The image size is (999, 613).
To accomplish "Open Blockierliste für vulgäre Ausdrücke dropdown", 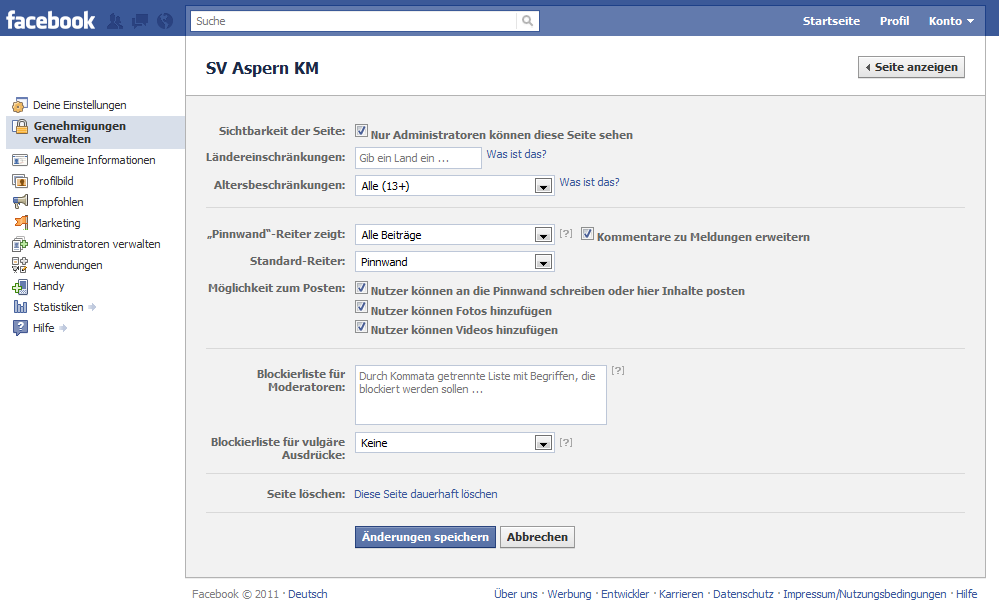I will [454, 443].
